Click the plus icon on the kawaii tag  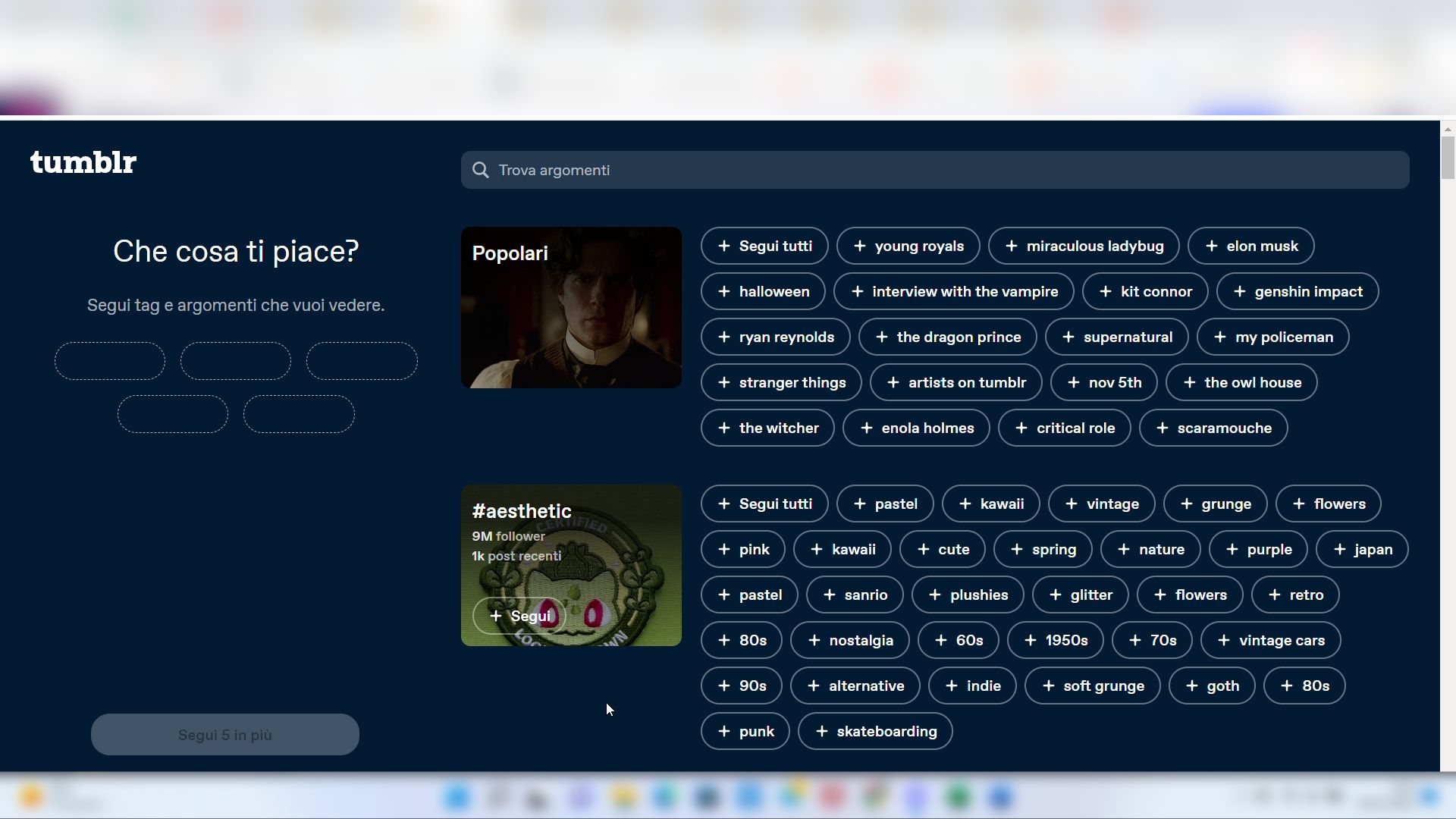pyautogui.click(x=966, y=504)
